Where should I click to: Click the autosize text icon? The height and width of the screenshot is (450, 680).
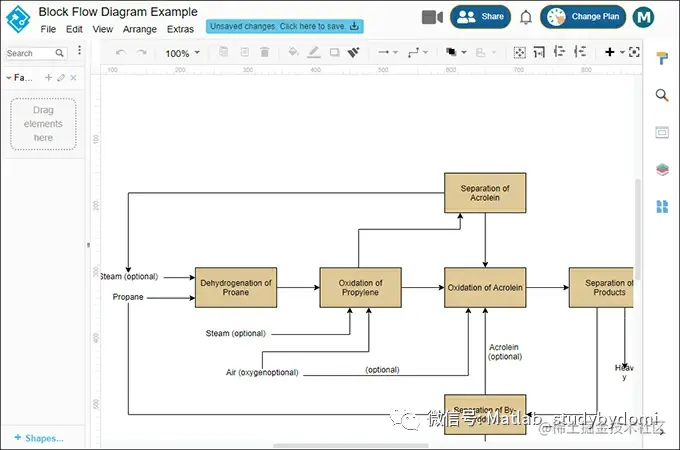point(539,52)
